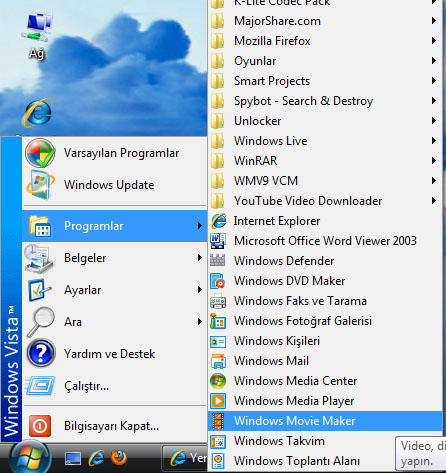Expand the YouTube Video Downloader folder arrow
The width and height of the screenshot is (446, 473).
click(434, 200)
